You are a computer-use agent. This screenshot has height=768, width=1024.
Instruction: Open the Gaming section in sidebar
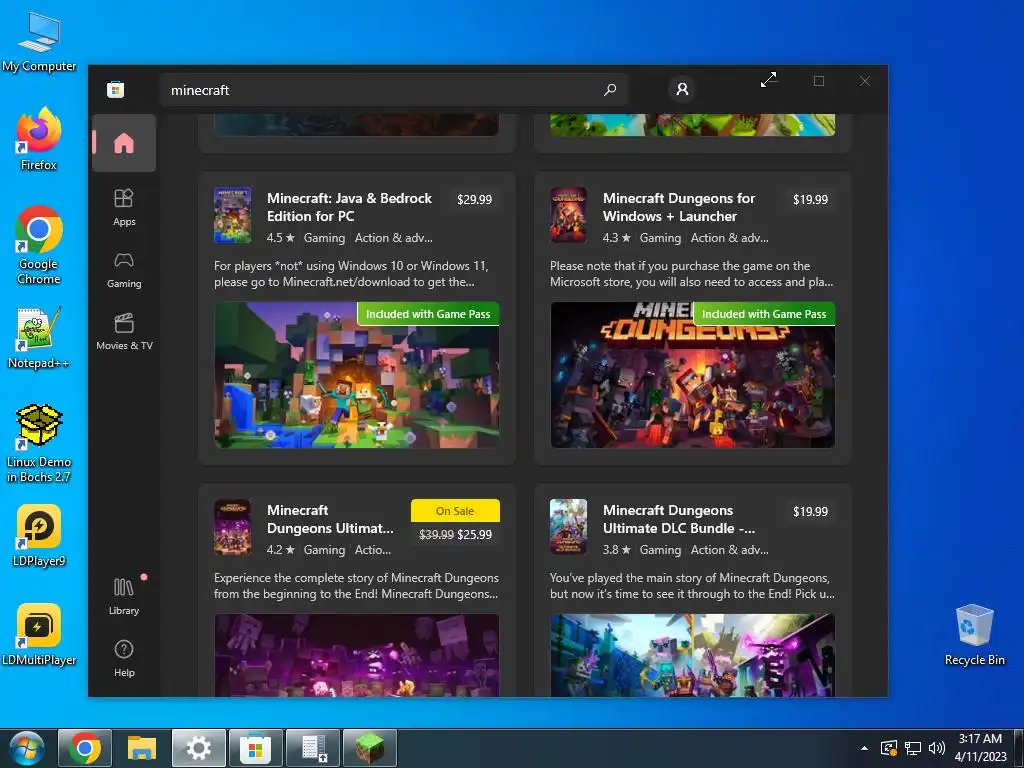point(124,270)
